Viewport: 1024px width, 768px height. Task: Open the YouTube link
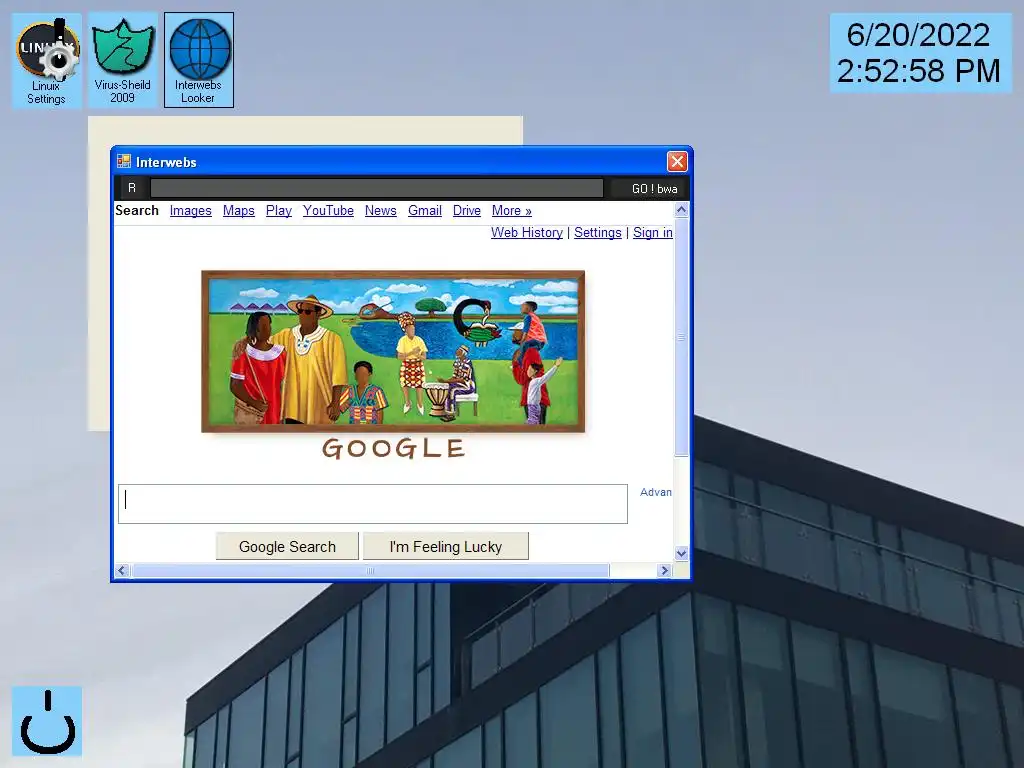328,210
